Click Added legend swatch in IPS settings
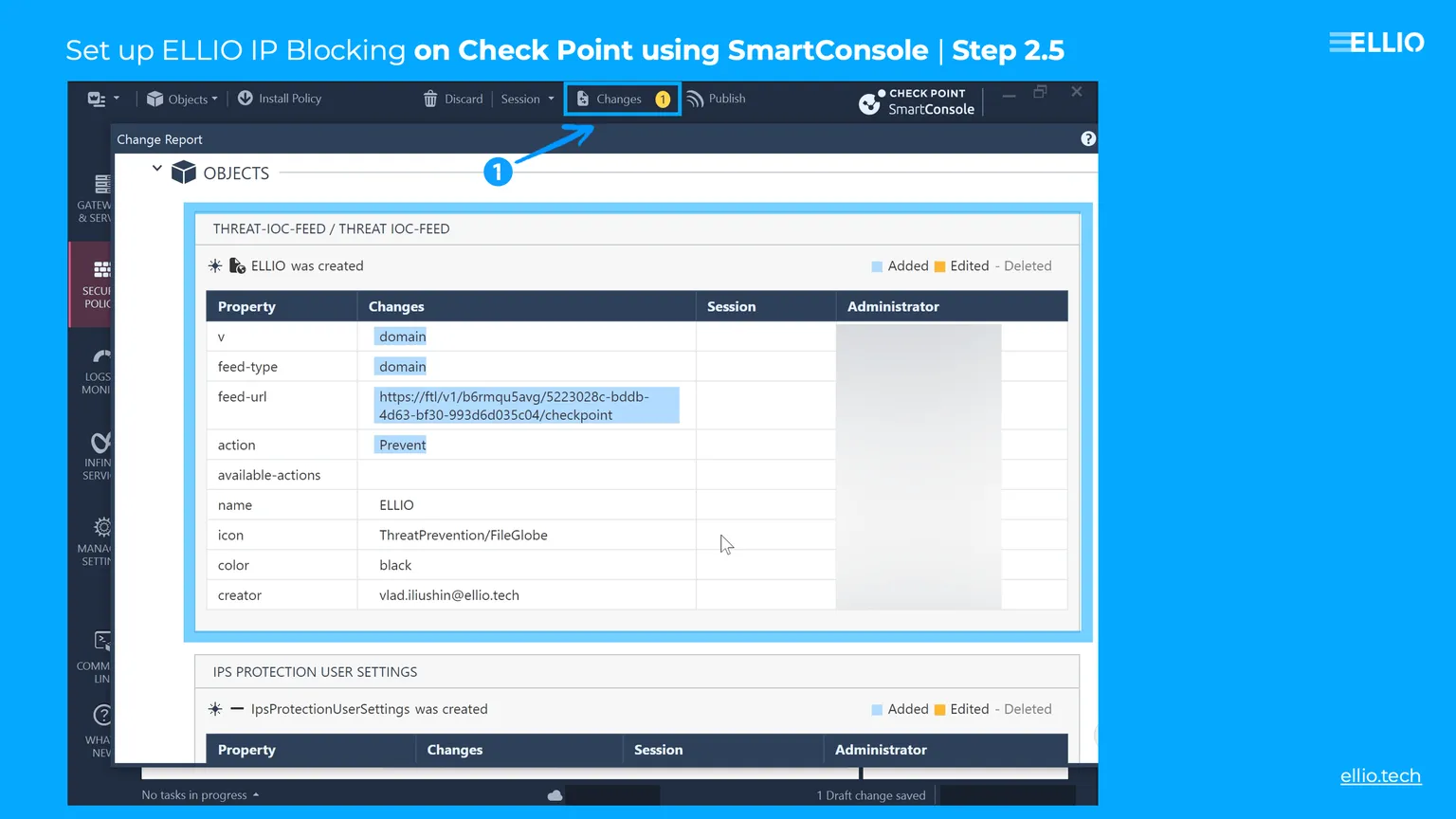 [x=877, y=709]
